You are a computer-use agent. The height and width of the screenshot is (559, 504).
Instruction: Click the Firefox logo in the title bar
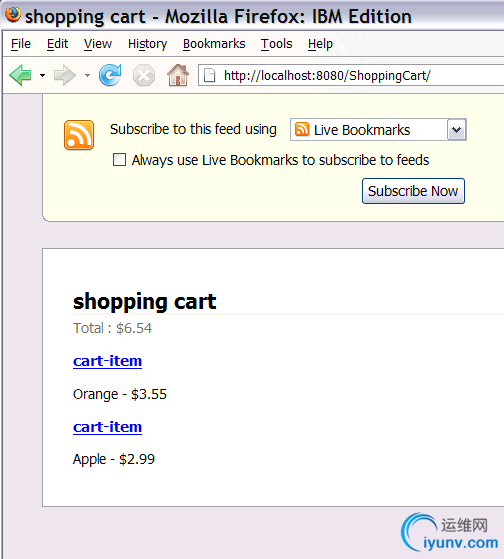[13, 15]
